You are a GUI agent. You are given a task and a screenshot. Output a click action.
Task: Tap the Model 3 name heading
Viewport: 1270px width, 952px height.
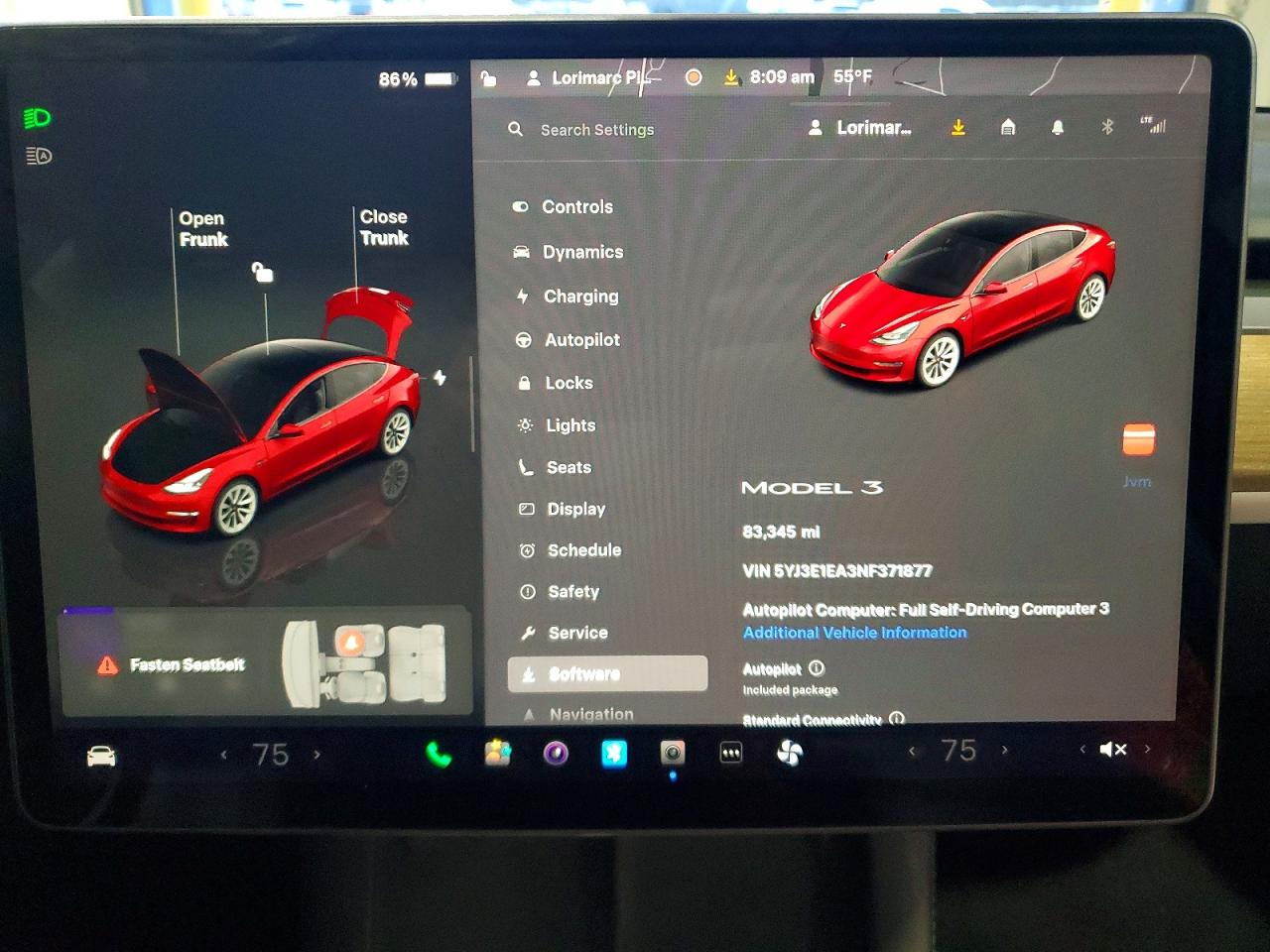(812, 487)
